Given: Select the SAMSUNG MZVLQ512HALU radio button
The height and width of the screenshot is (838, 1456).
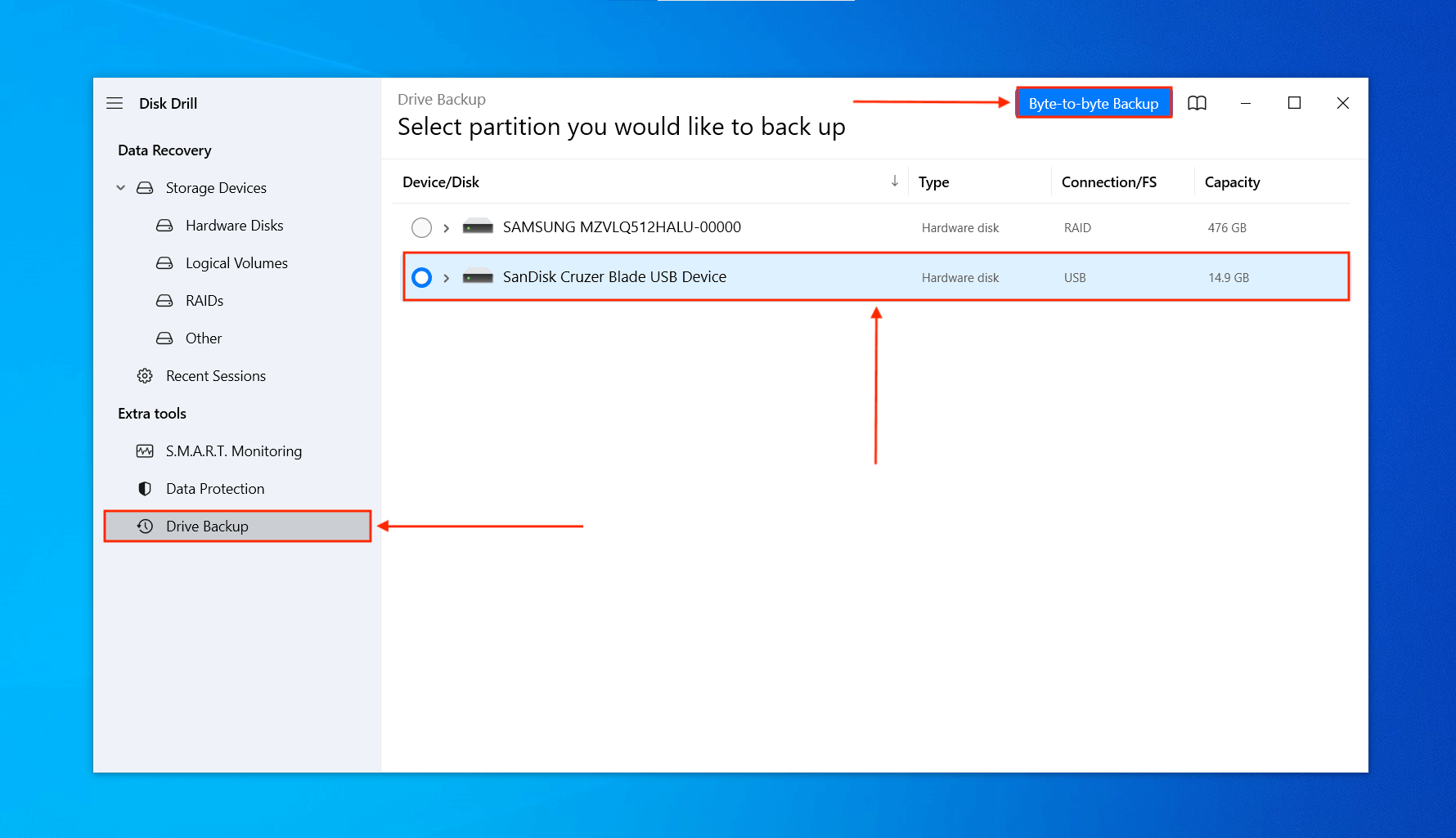Looking at the screenshot, I should tap(421, 227).
